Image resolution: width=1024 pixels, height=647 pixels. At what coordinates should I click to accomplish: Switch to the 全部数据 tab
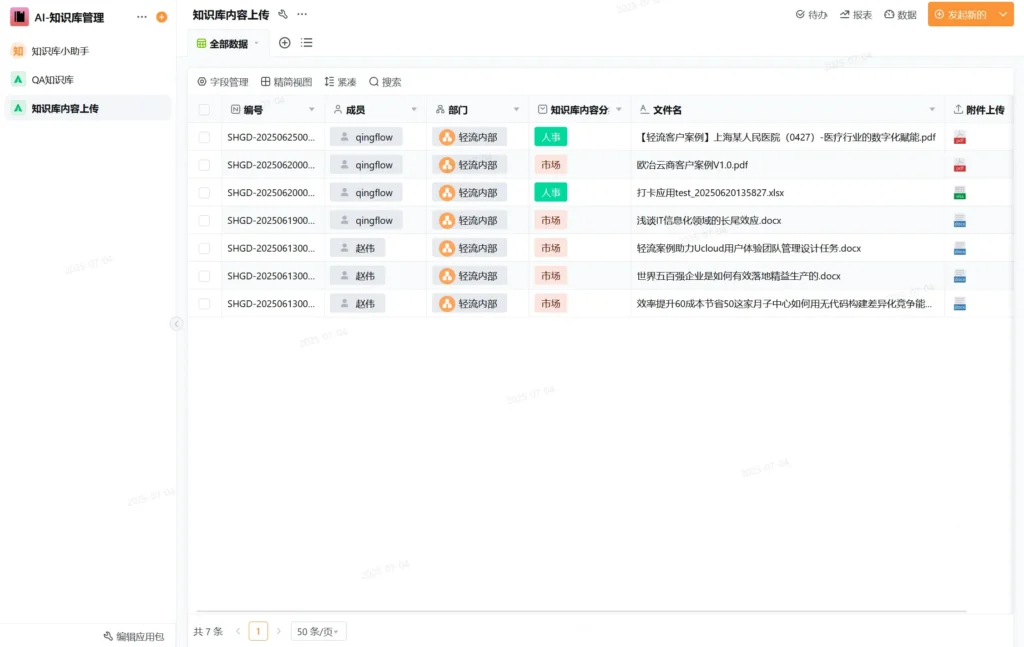pyautogui.click(x=228, y=43)
